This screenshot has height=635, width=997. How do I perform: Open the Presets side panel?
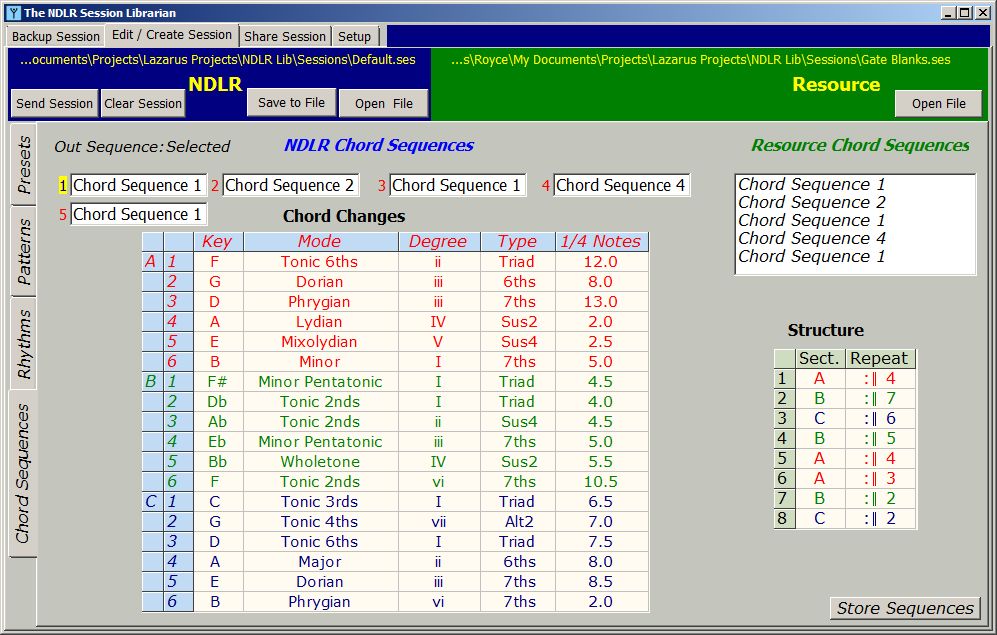[x=22, y=160]
